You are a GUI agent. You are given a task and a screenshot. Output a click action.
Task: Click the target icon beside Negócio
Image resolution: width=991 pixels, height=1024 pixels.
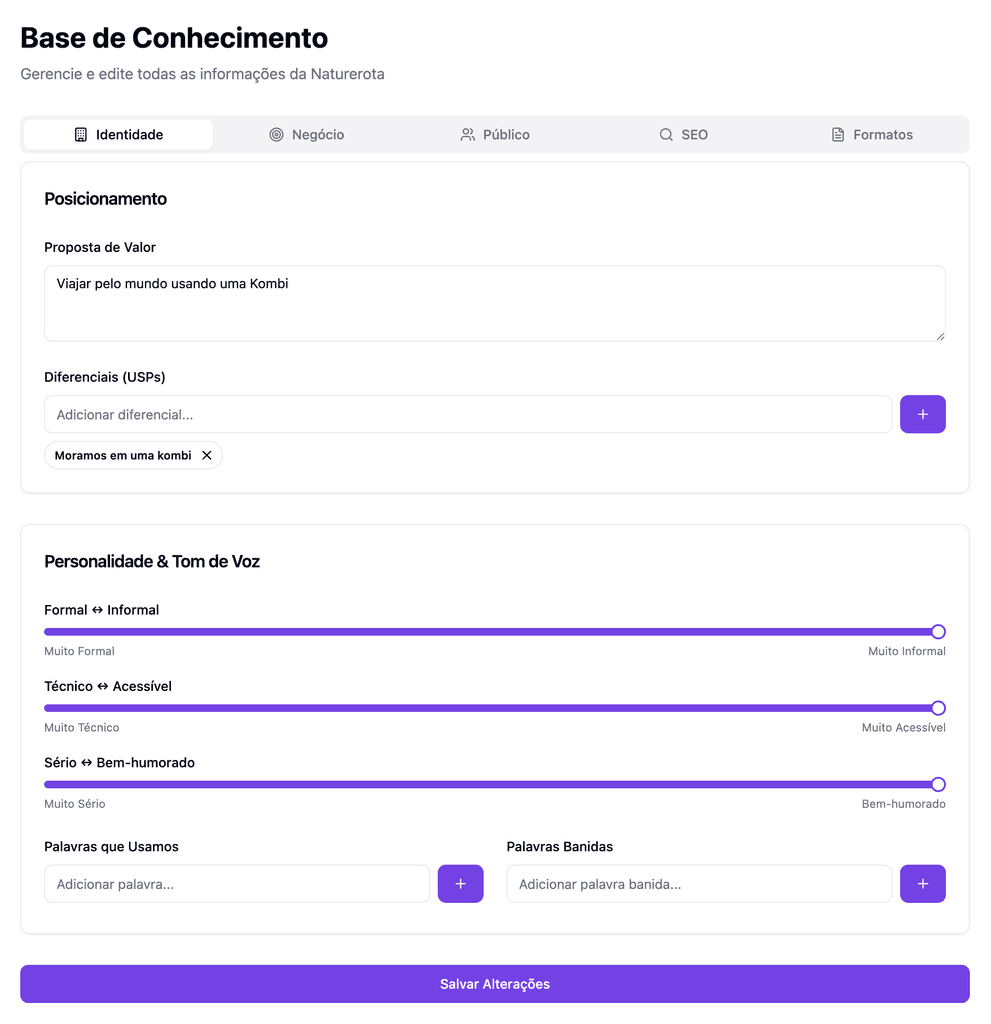277,135
